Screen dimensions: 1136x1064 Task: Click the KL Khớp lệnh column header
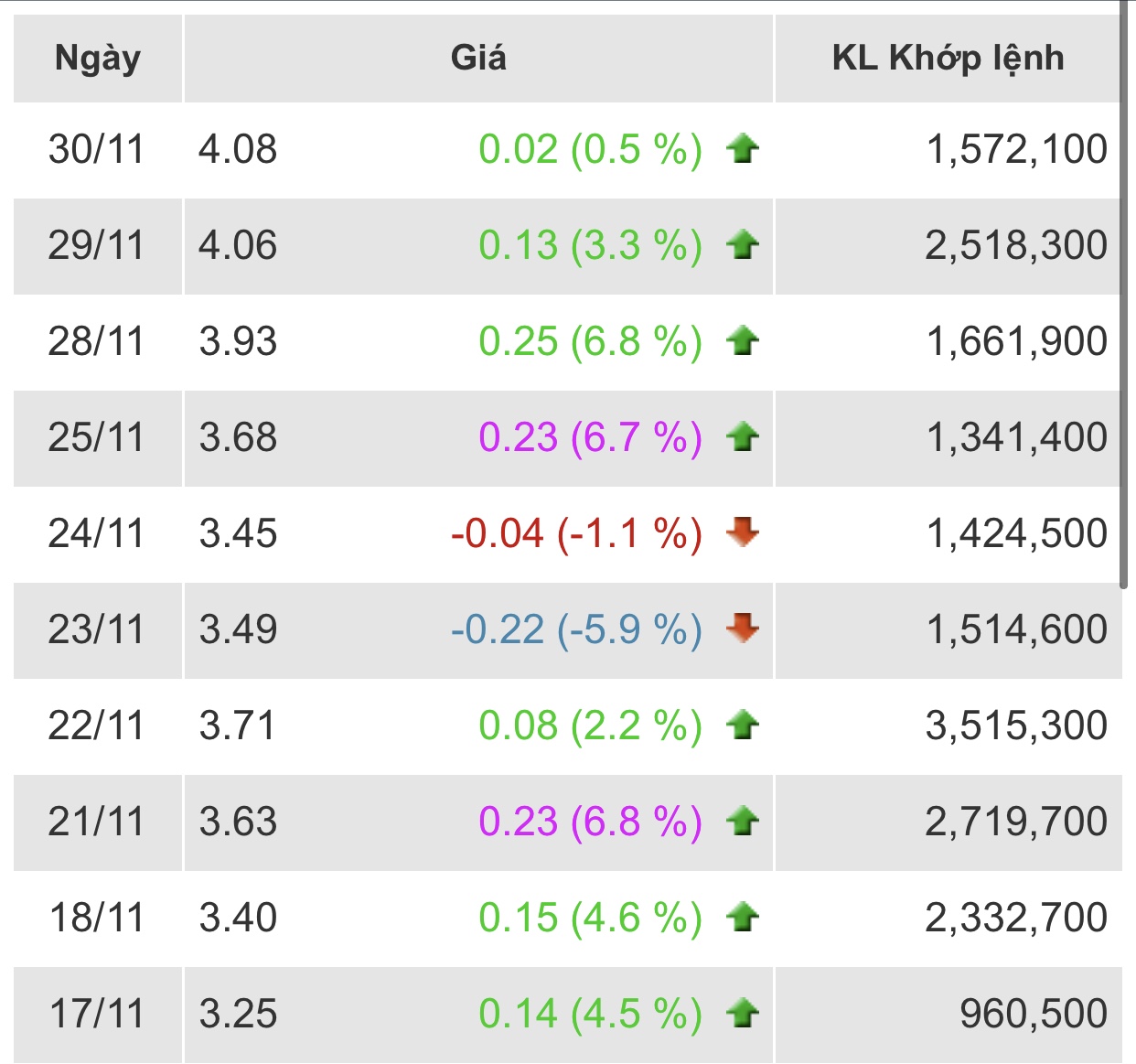[x=948, y=59]
